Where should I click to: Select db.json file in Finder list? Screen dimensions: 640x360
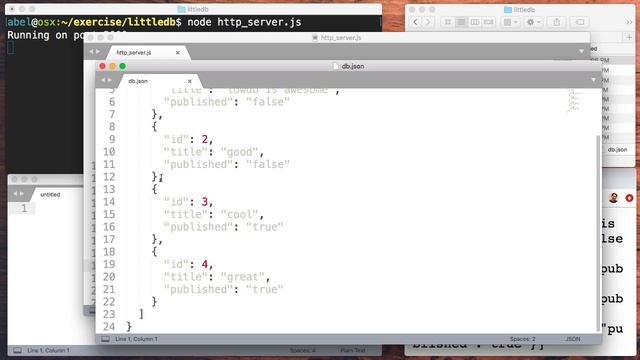click(x=617, y=150)
